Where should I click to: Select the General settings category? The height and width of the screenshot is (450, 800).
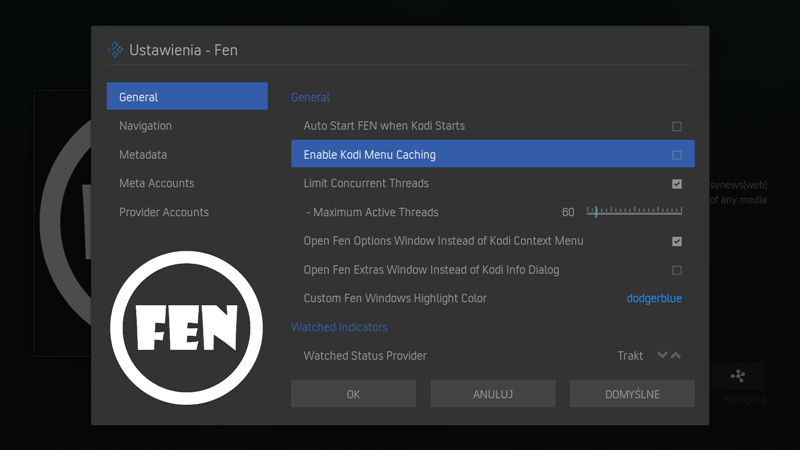(187, 96)
